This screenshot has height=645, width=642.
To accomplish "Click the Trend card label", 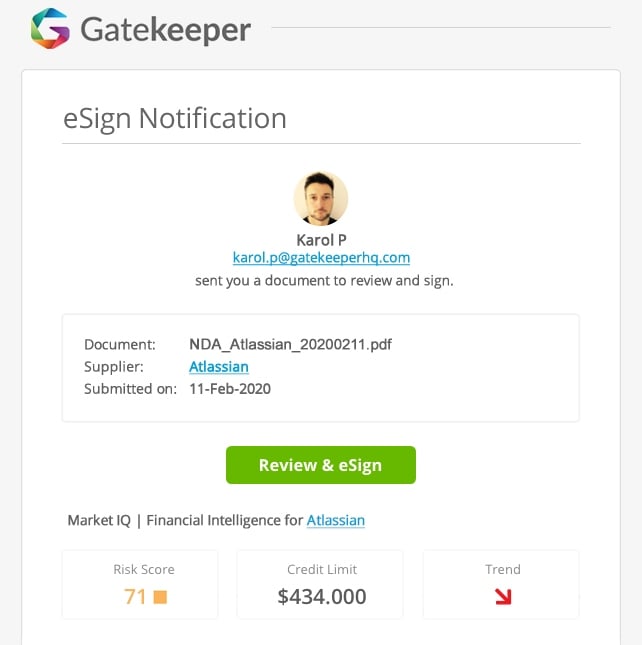I will pyautogui.click(x=502, y=569).
